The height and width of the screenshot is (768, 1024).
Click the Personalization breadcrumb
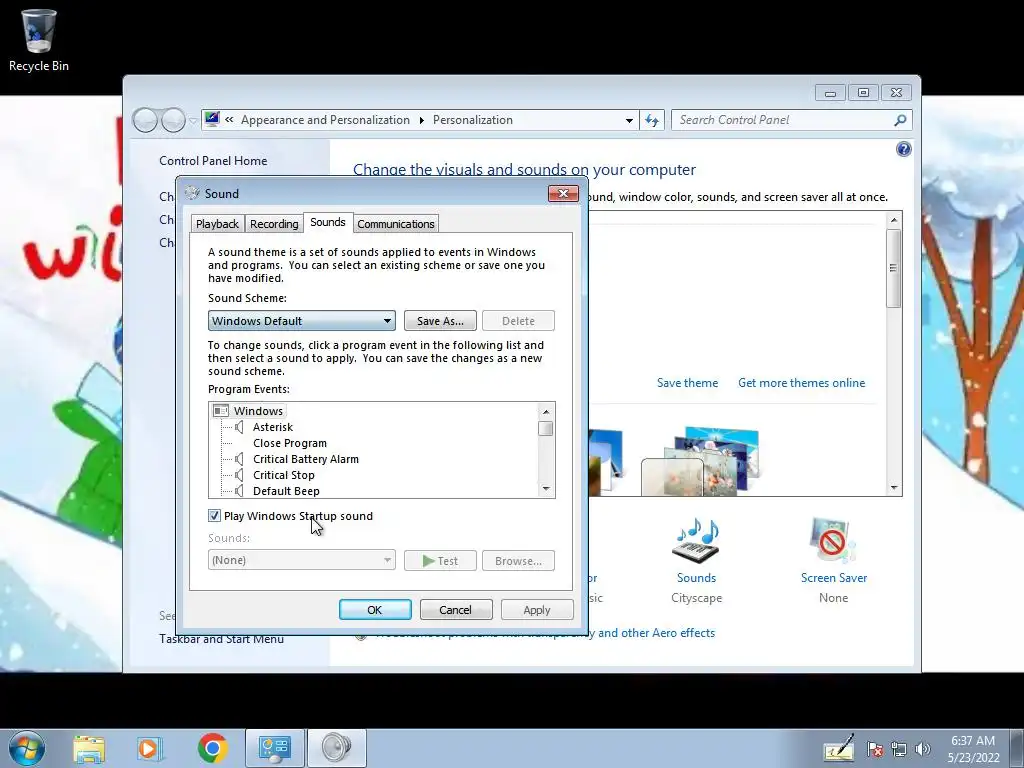pyautogui.click(x=473, y=120)
